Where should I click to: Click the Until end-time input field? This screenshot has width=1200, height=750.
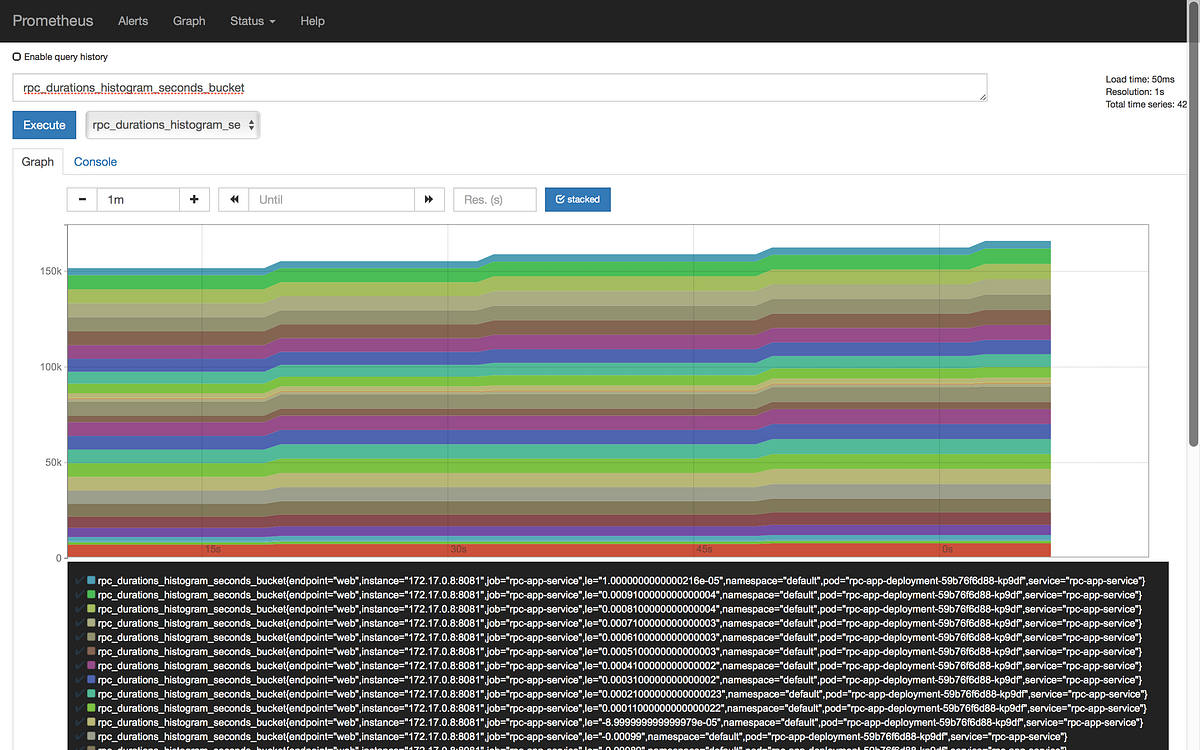(330, 199)
